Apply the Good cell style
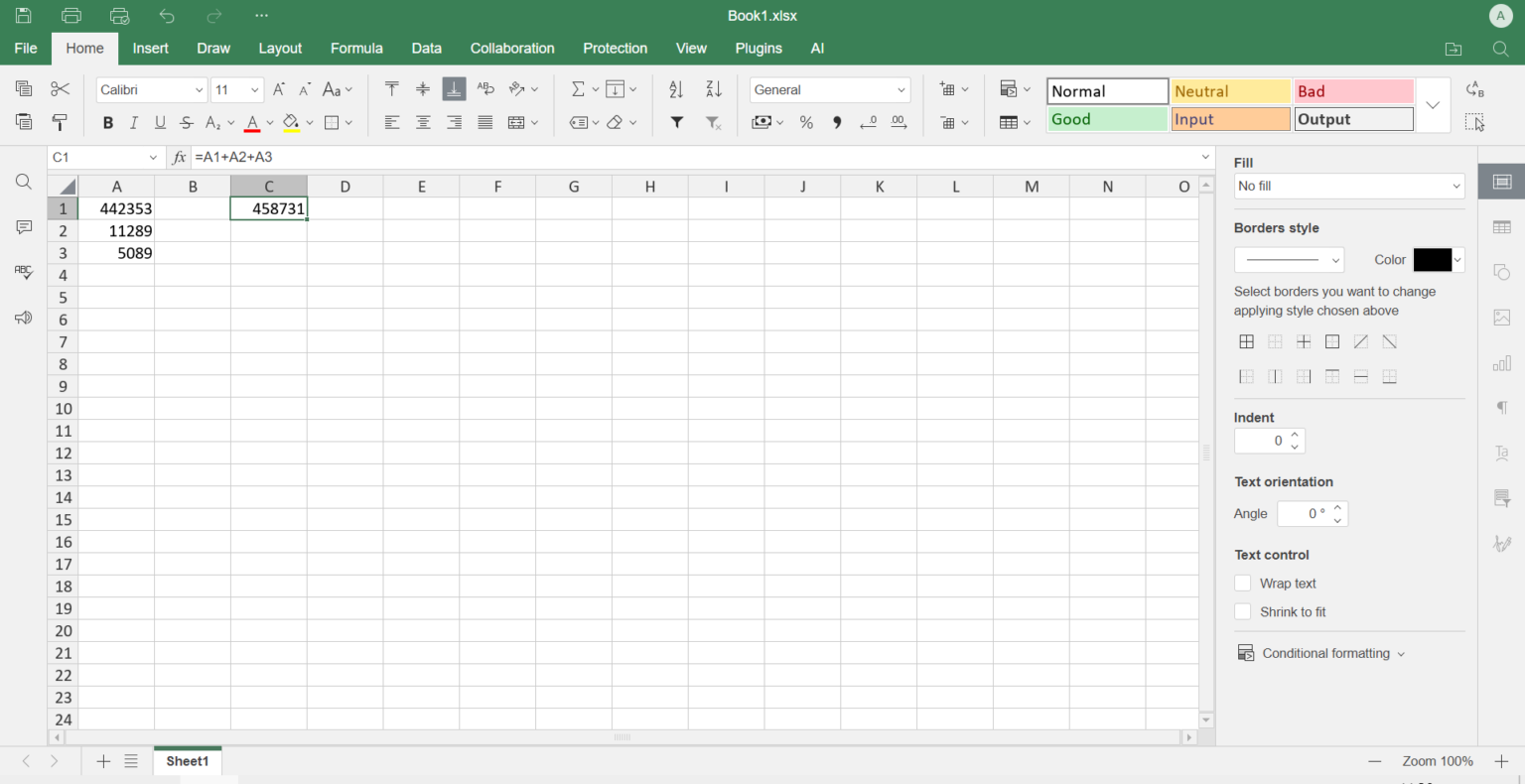 click(1107, 118)
